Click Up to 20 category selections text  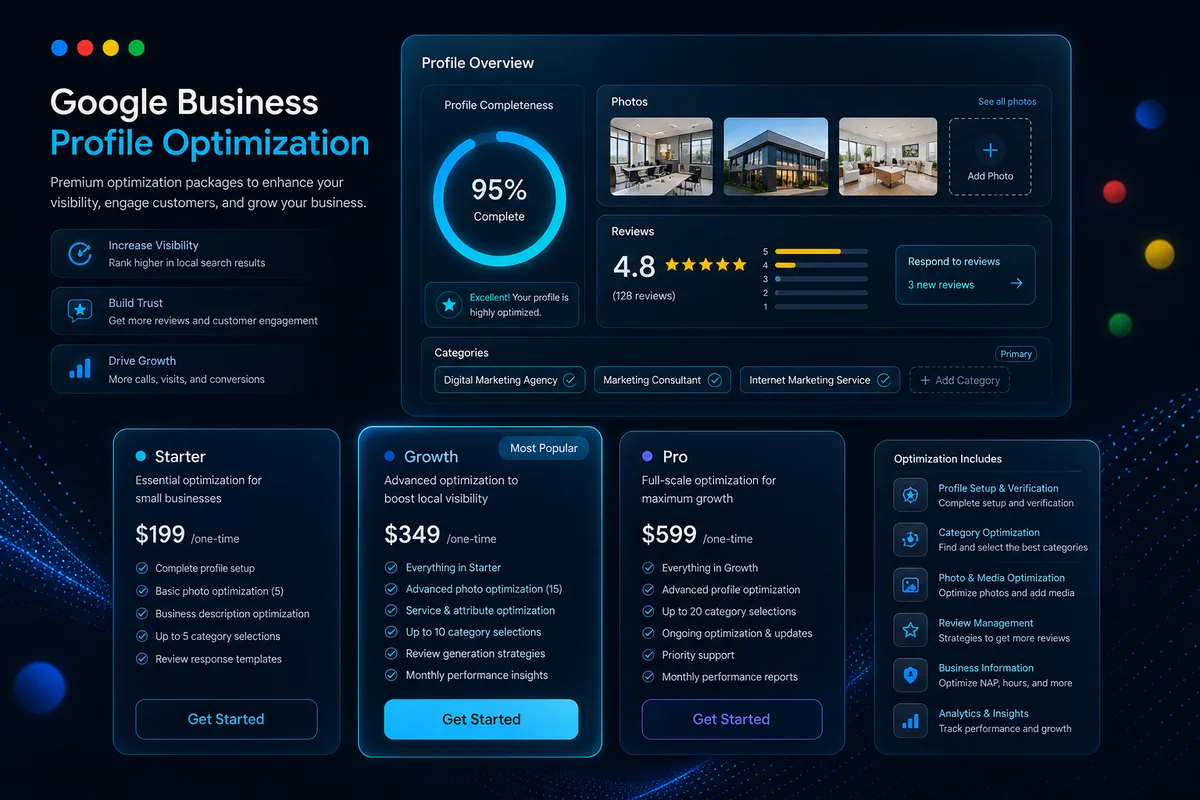[729, 611]
